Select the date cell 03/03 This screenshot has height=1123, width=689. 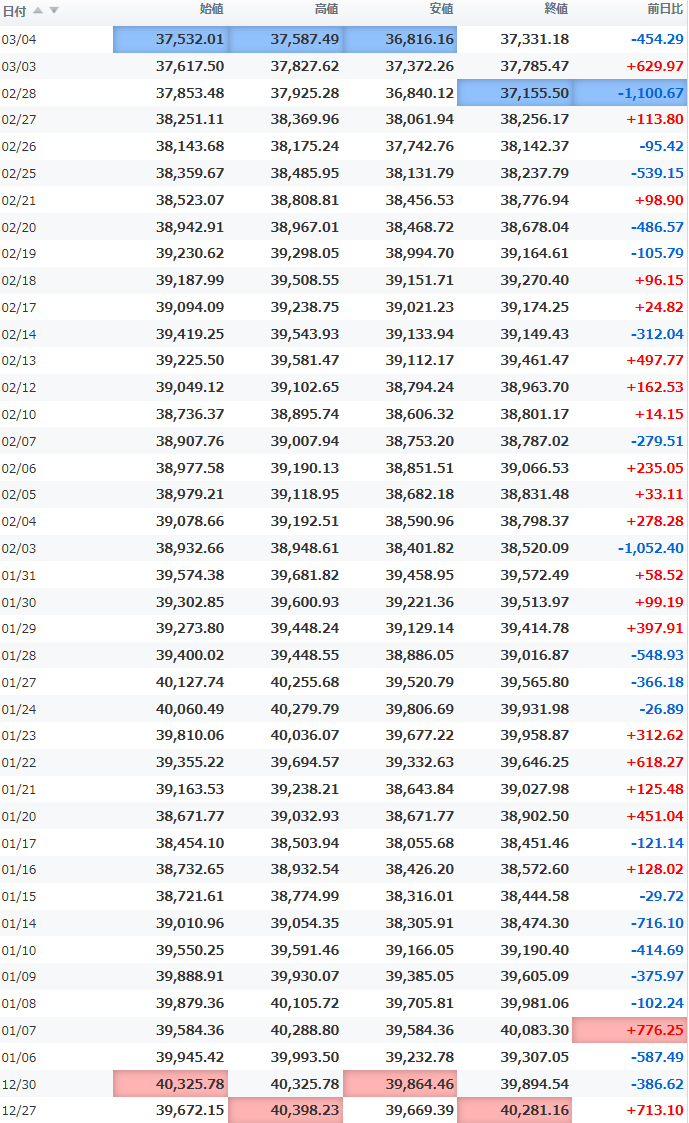(x=19, y=67)
